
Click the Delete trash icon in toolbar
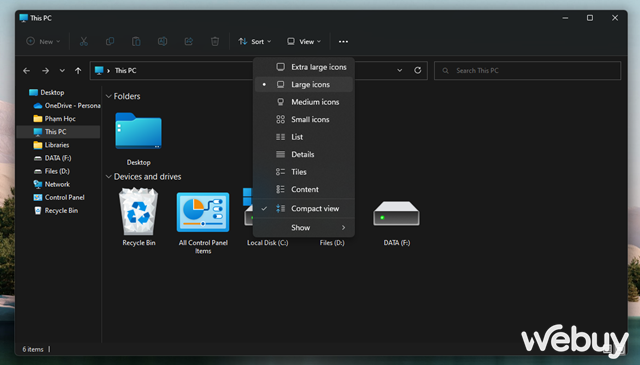pos(215,41)
